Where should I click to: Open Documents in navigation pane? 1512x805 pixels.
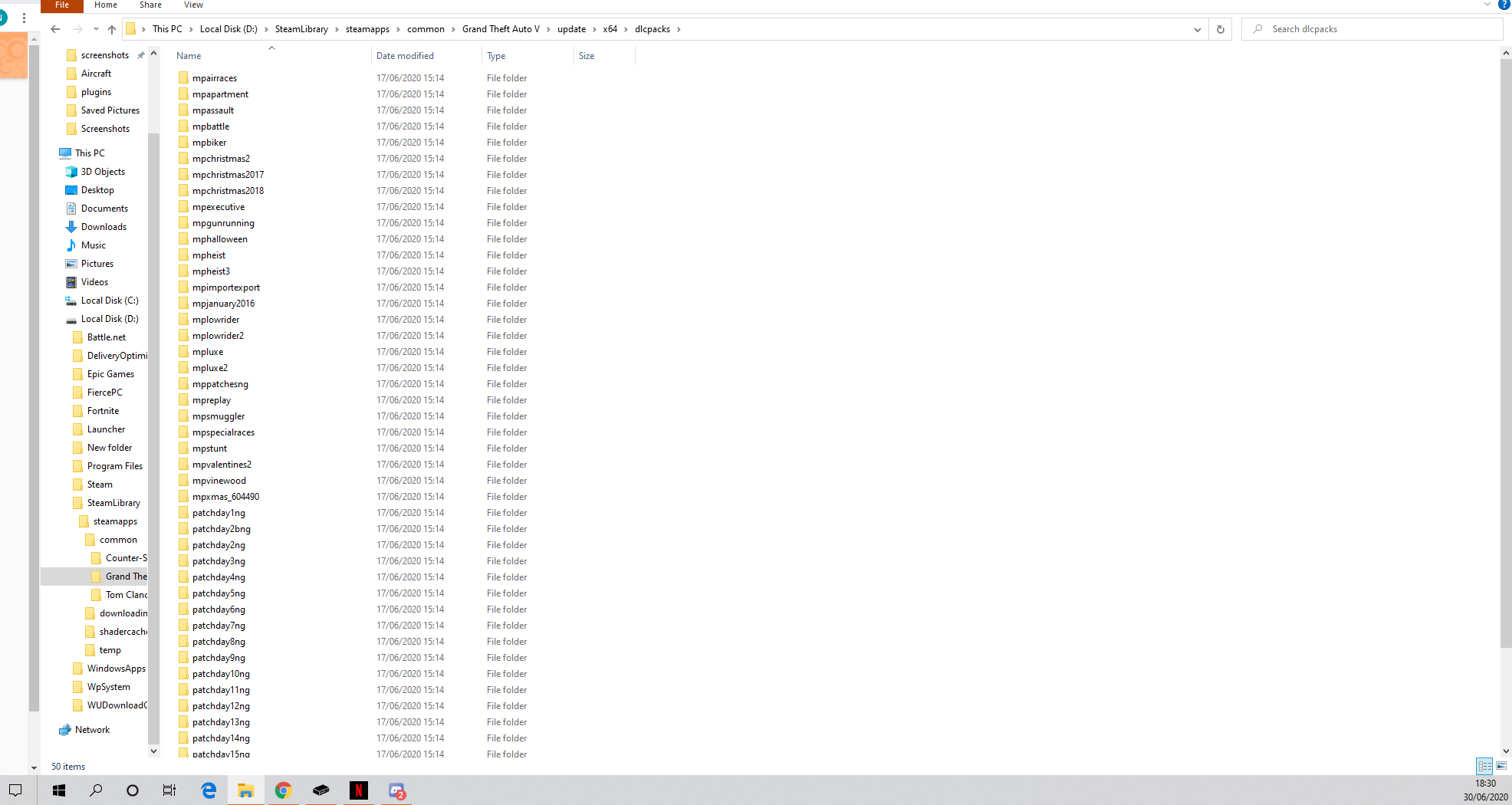(104, 209)
